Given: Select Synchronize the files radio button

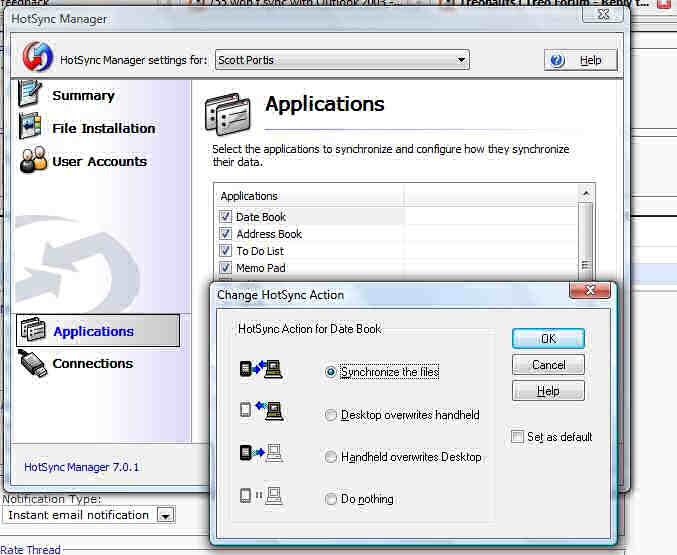Looking at the screenshot, I should (330, 371).
